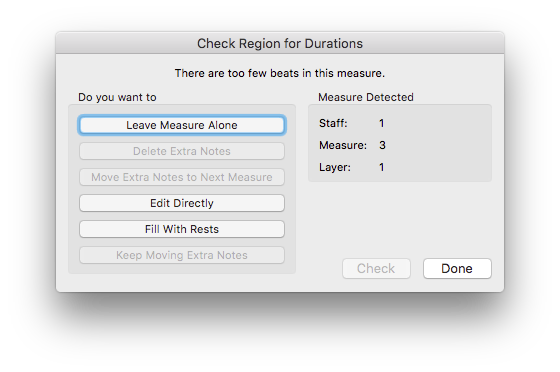560x372 pixels.
Task: Choose Fill With Rests option
Action: pos(182,229)
